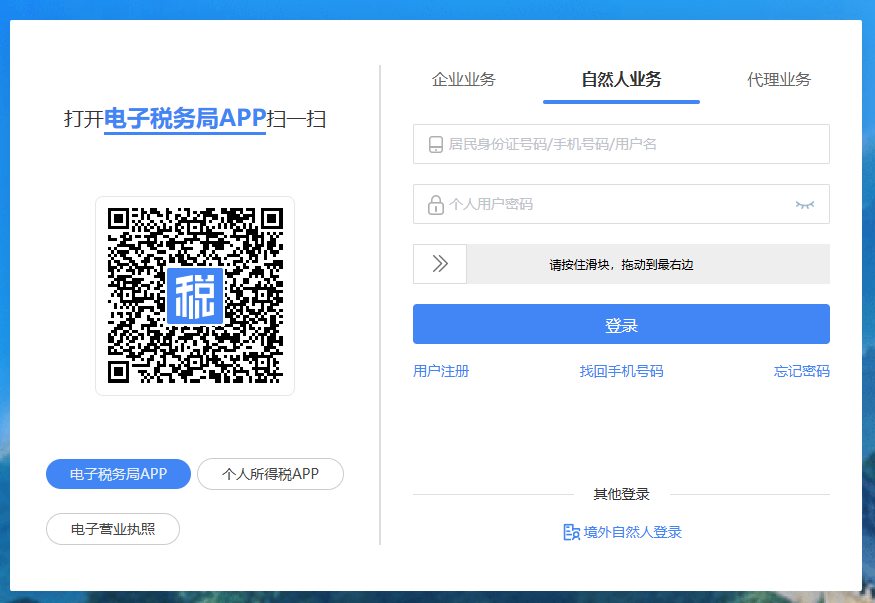Click the double-arrow slider handle
This screenshot has height=603, width=875.
coord(440,264)
